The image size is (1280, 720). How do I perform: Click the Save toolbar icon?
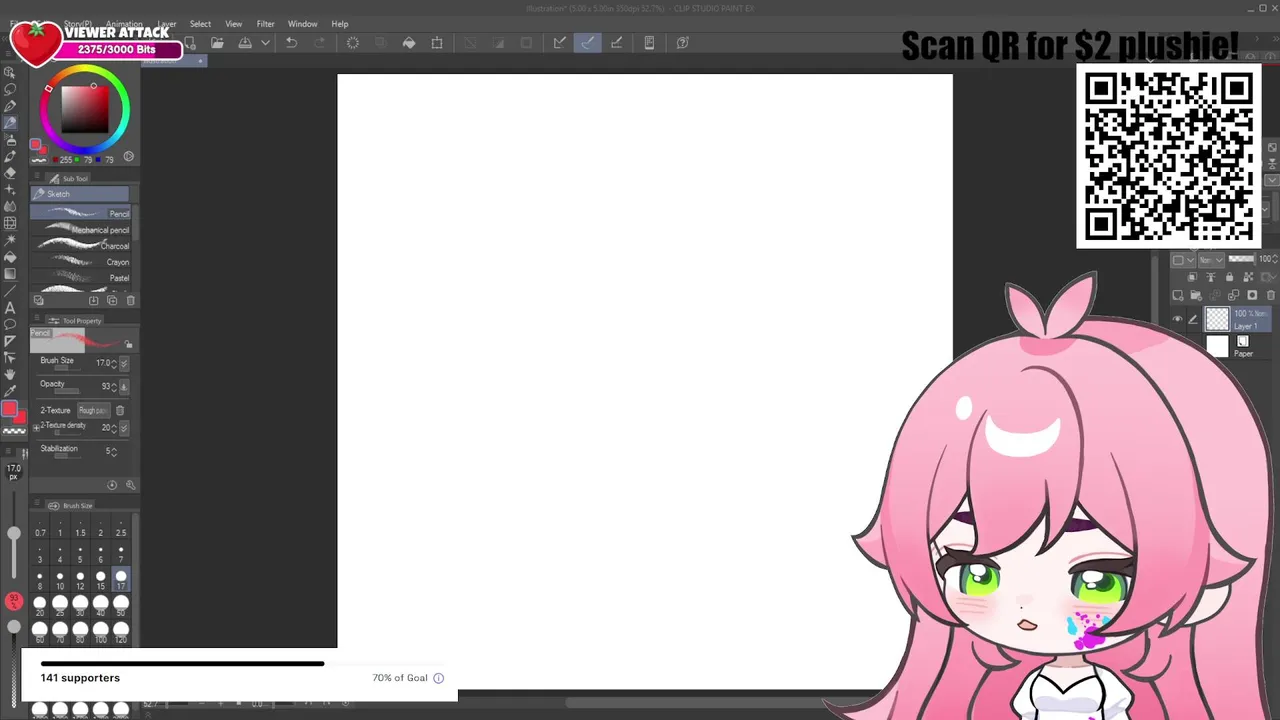[x=245, y=43]
